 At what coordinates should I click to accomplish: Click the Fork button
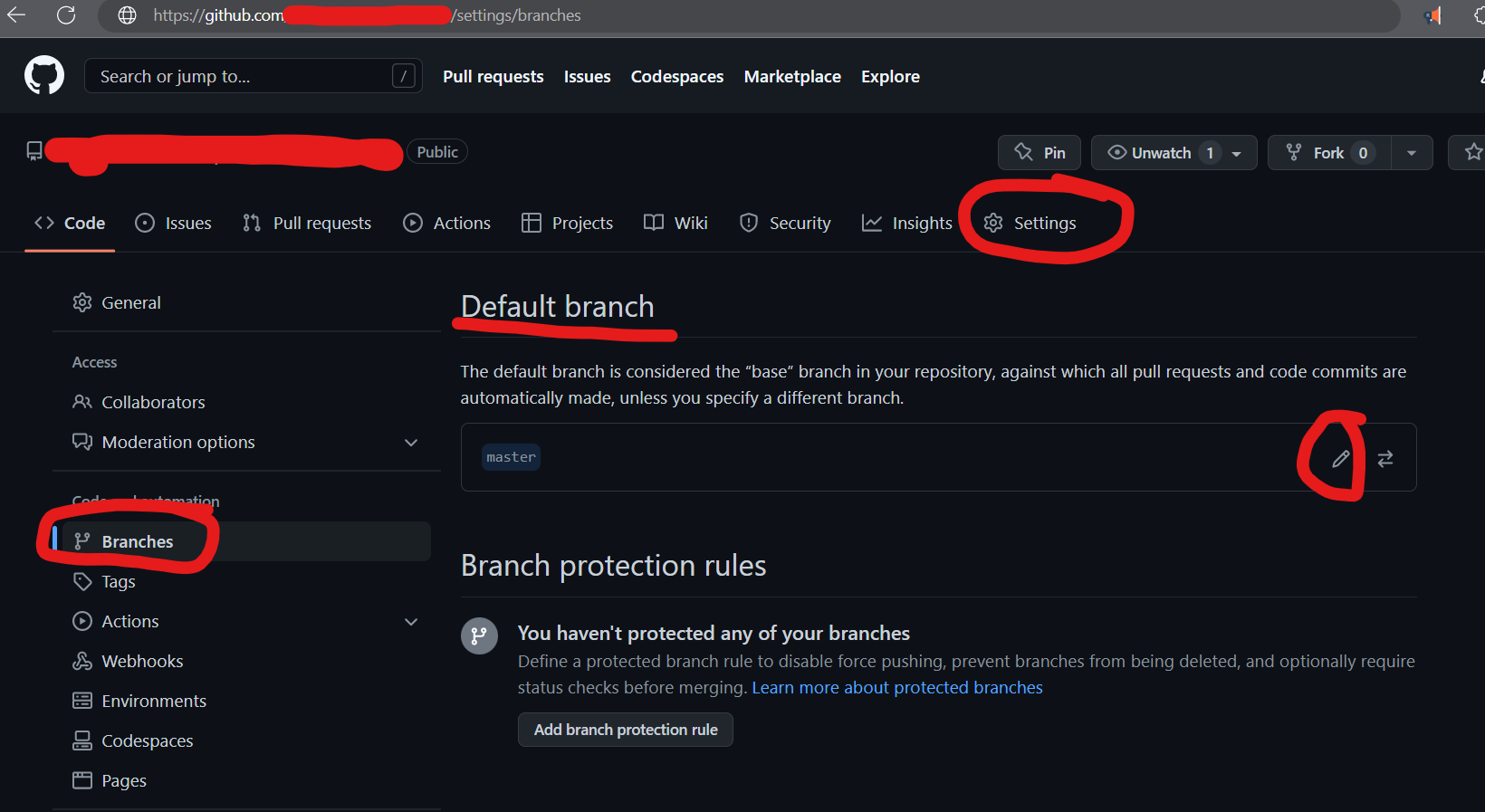click(1329, 153)
